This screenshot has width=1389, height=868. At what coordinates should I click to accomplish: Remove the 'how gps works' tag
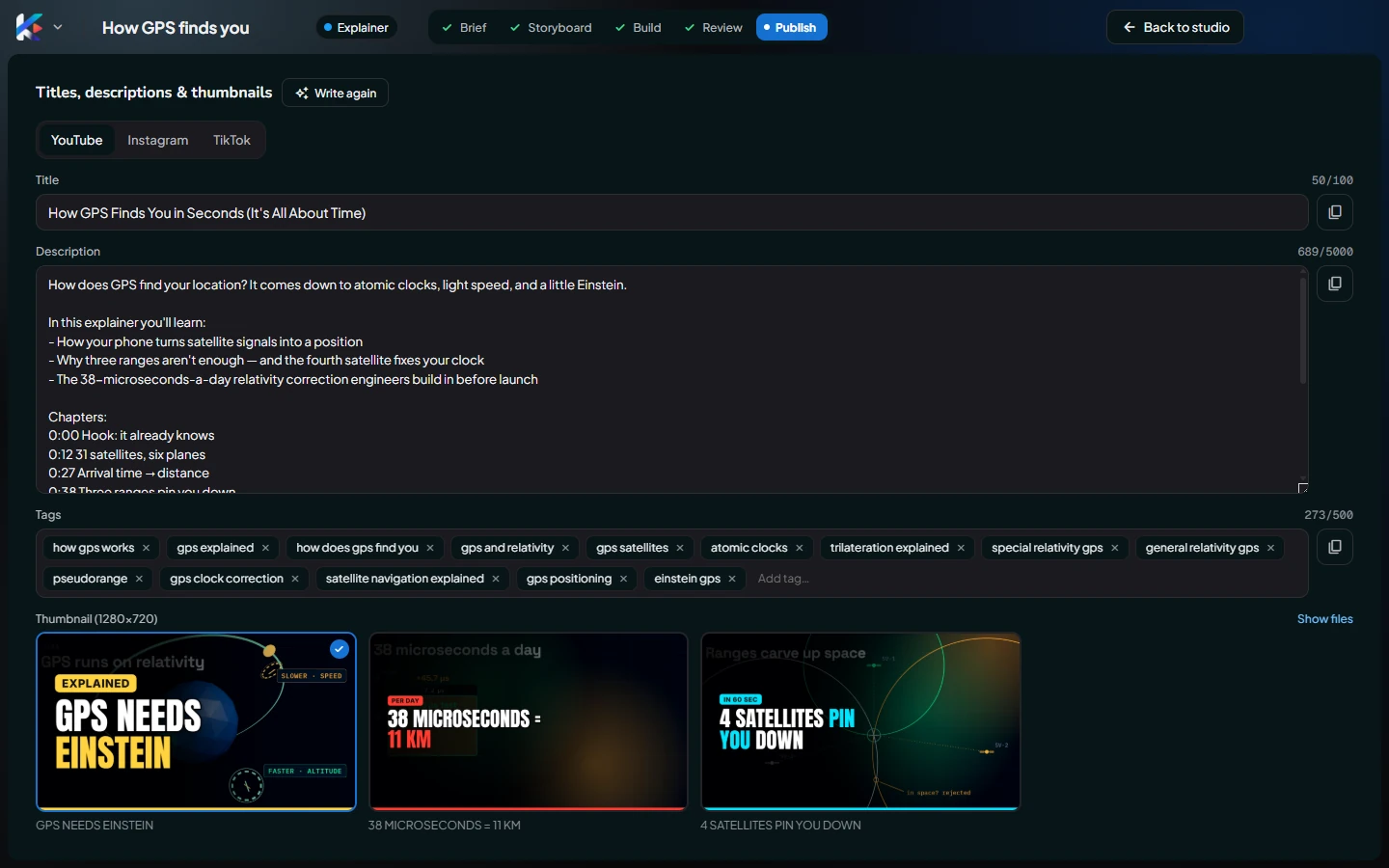147,548
